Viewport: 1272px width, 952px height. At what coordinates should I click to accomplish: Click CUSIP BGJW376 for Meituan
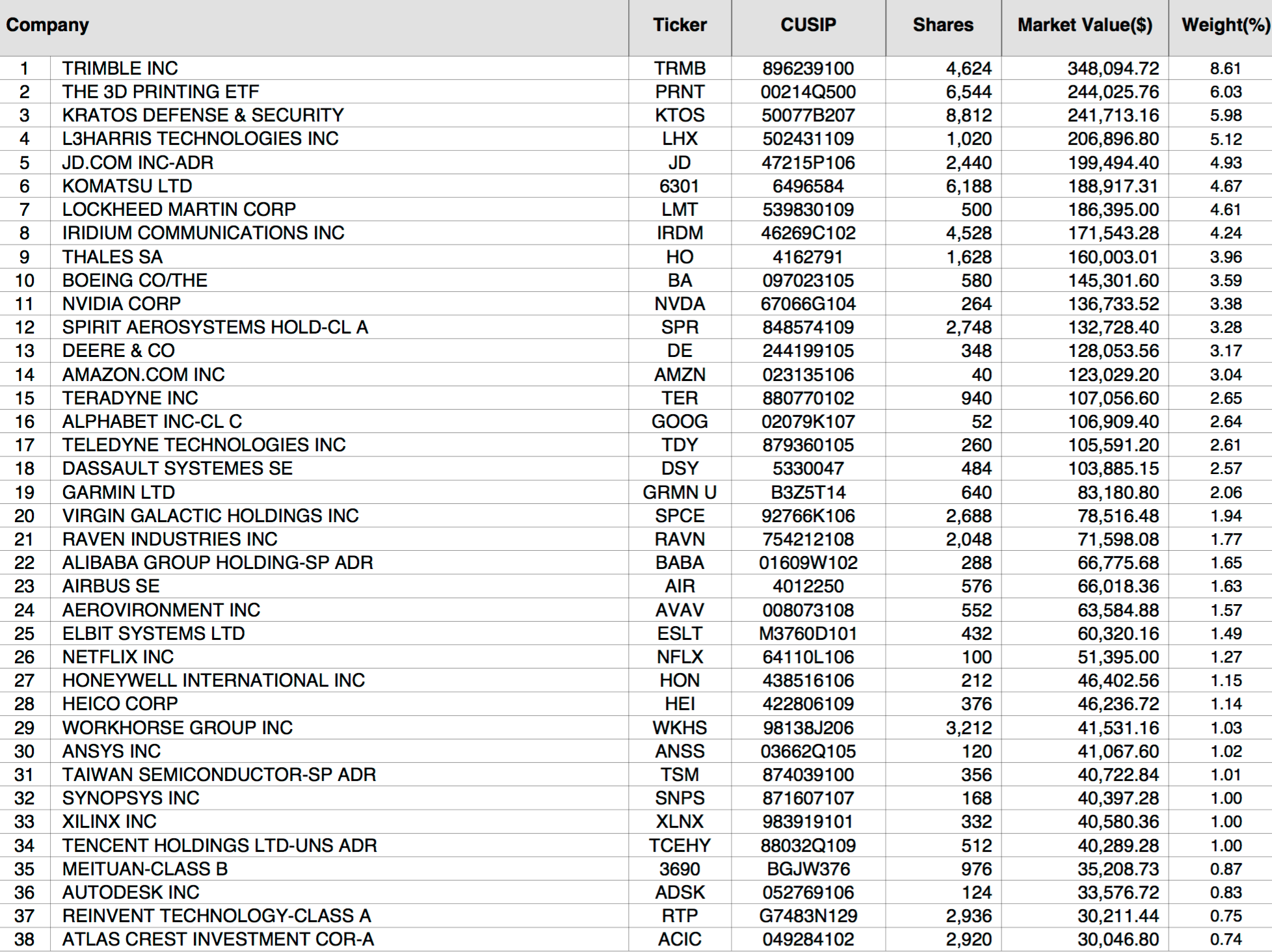(808, 869)
